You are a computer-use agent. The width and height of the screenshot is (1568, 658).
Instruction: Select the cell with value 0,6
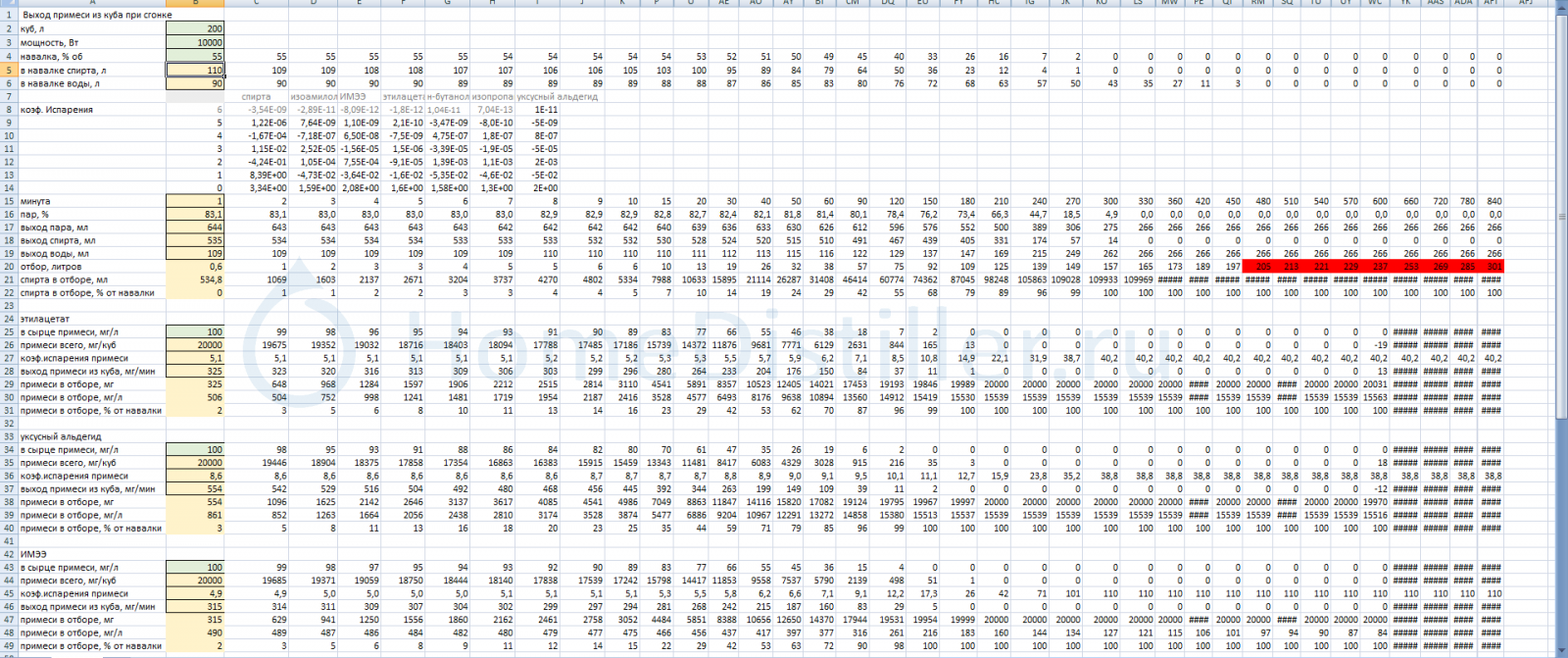pos(195,267)
